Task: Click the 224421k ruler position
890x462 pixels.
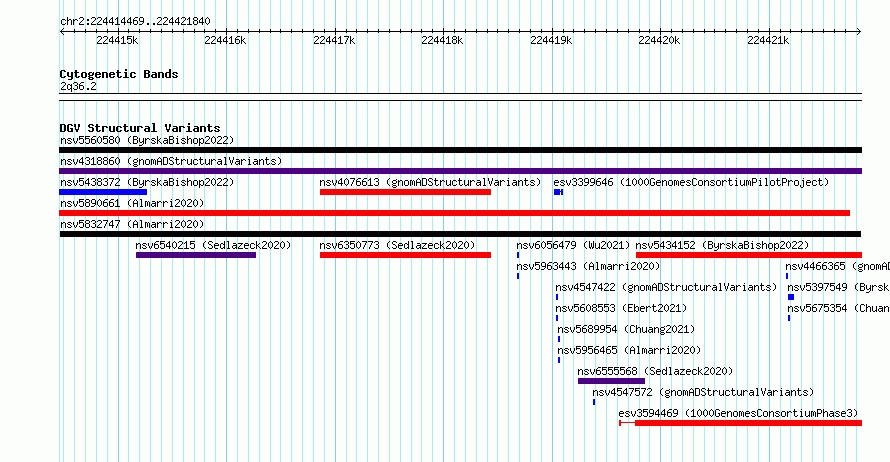Action: point(768,40)
